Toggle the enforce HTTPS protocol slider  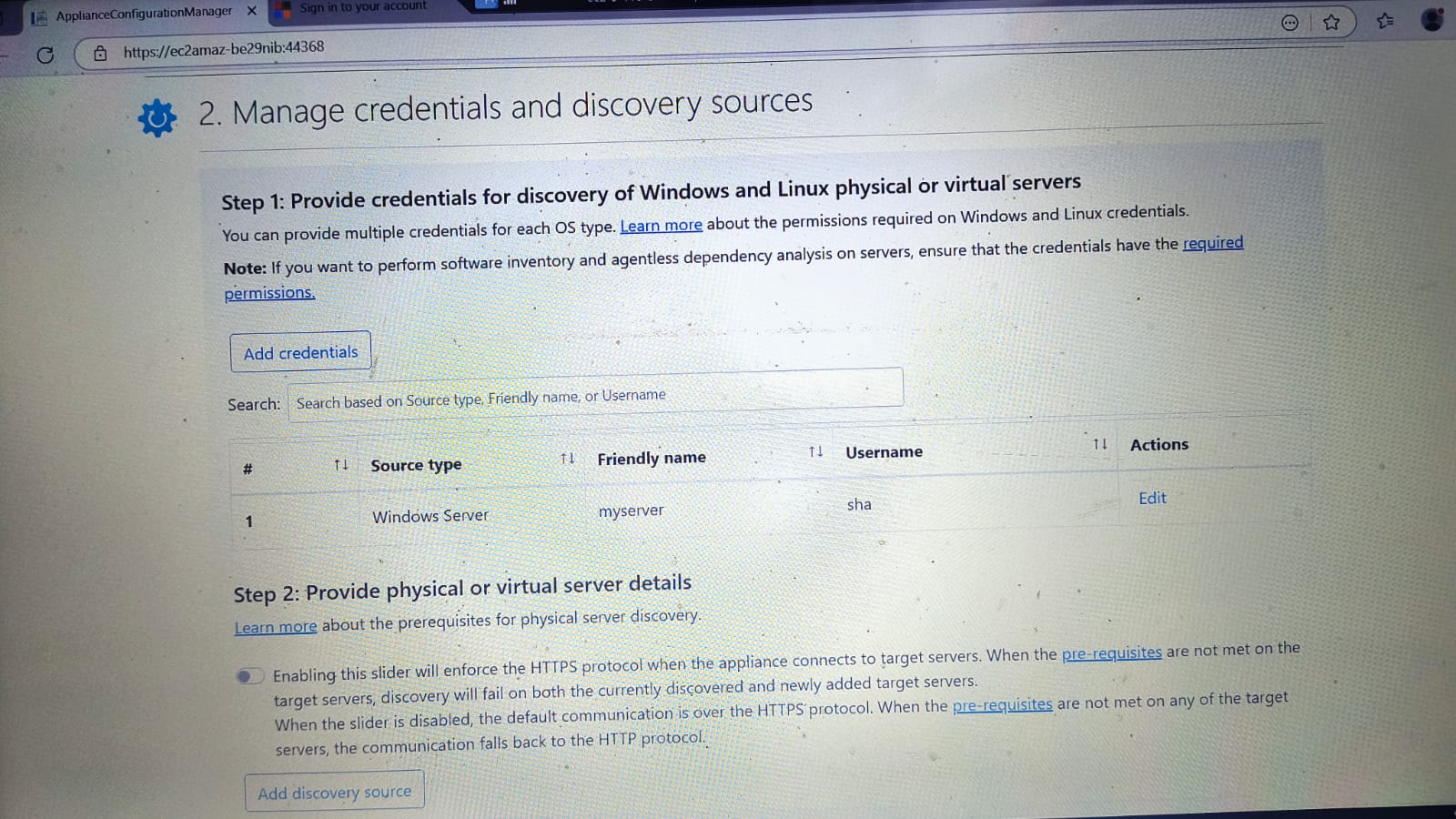pyautogui.click(x=249, y=675)
